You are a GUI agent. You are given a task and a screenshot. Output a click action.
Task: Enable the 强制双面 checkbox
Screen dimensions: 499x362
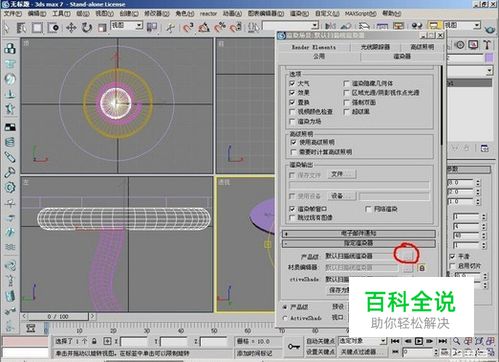tap(347, 102)
